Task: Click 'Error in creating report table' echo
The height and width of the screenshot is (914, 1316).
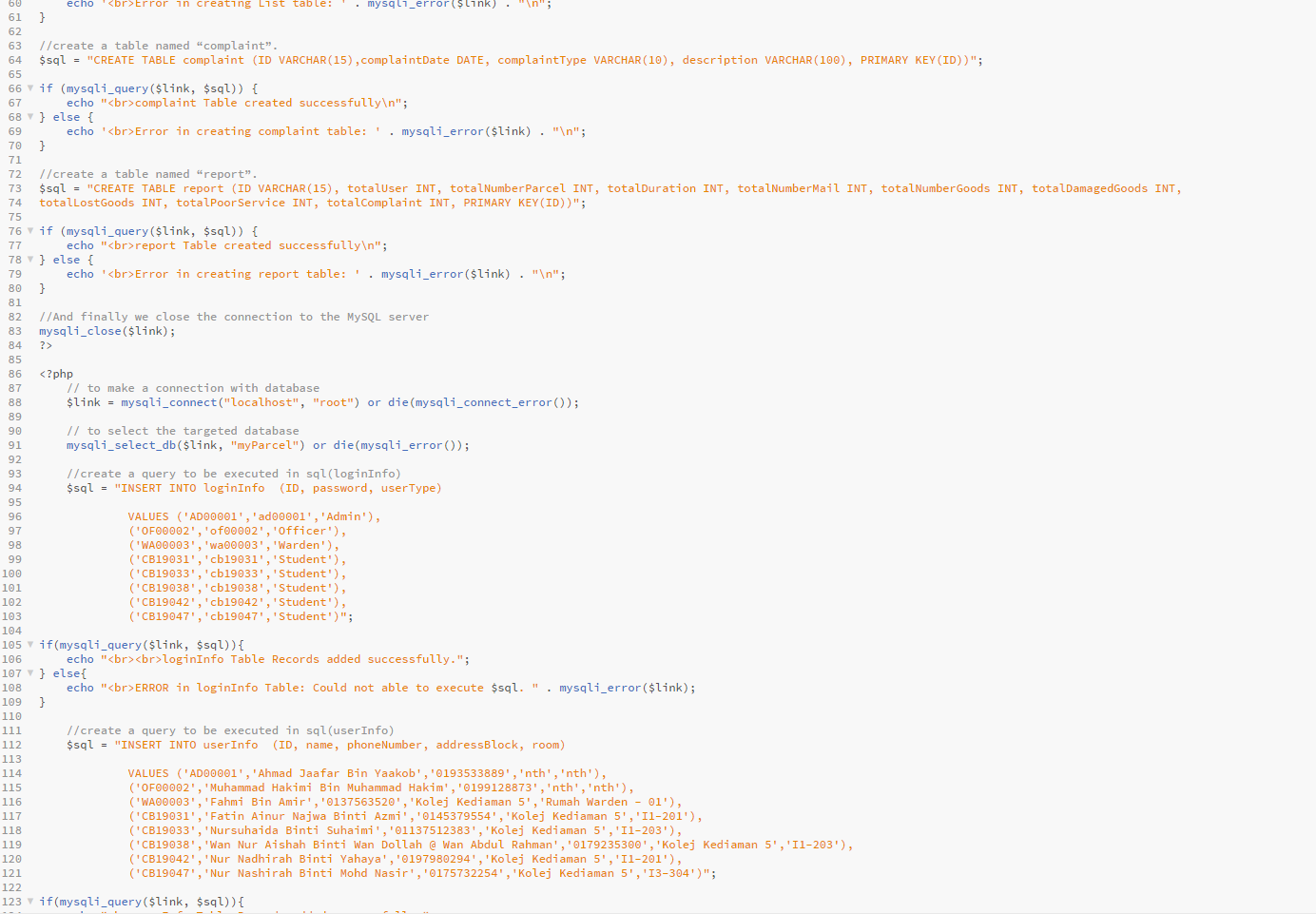Action: tap(316, 274)
